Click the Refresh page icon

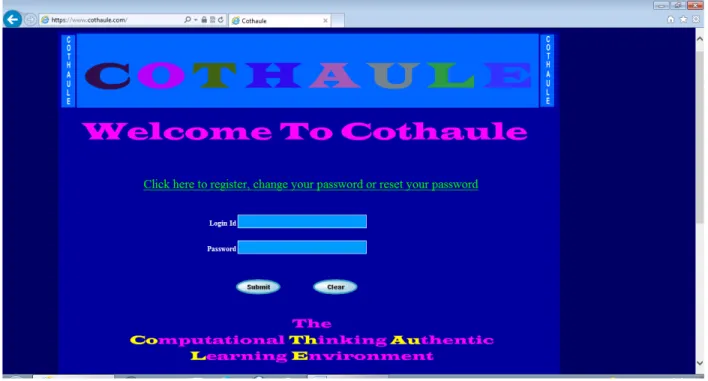pyautogui.click(x=220, y=20)
